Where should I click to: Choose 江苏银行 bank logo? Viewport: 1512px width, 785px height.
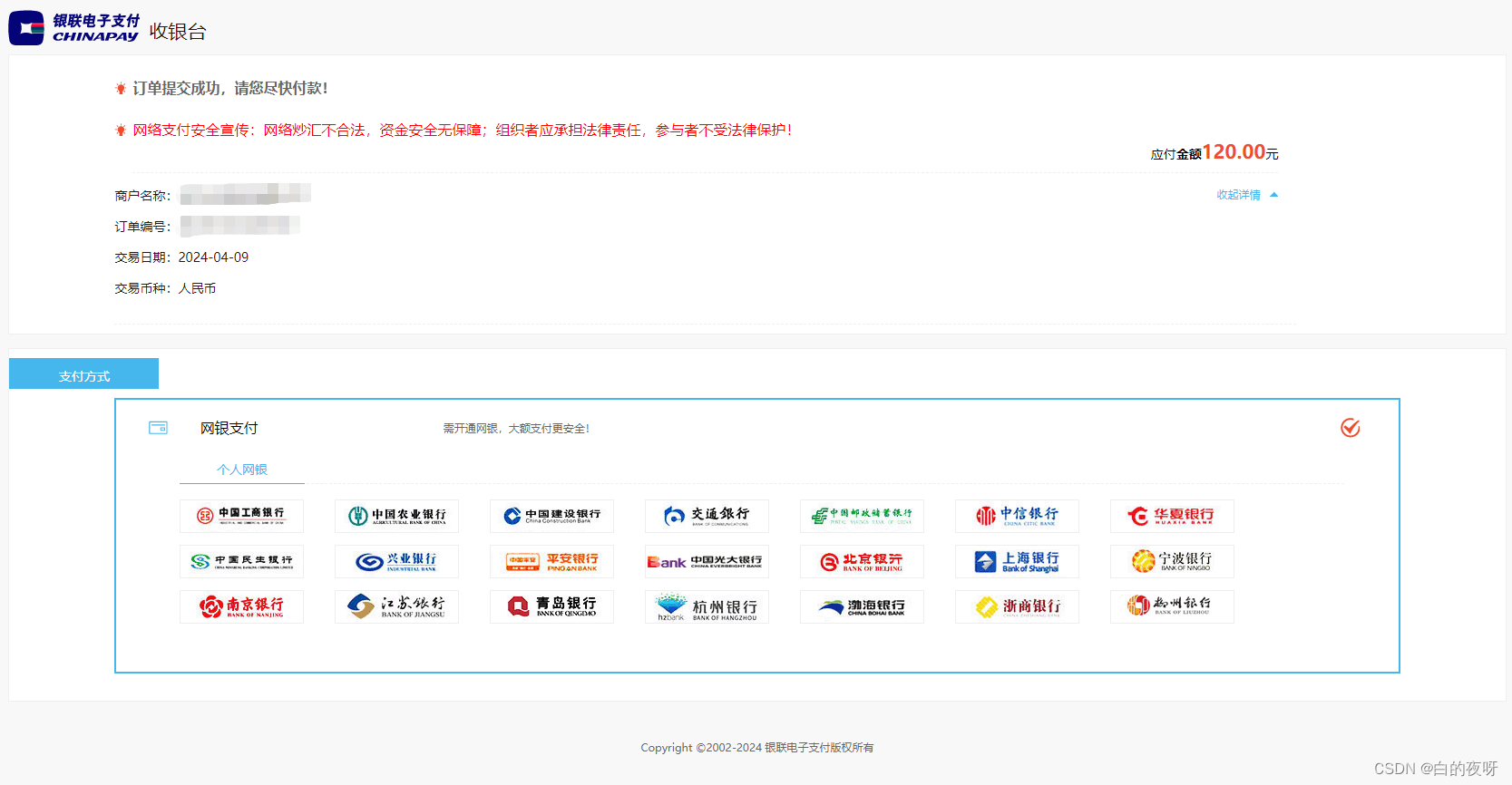click(396, 606)
